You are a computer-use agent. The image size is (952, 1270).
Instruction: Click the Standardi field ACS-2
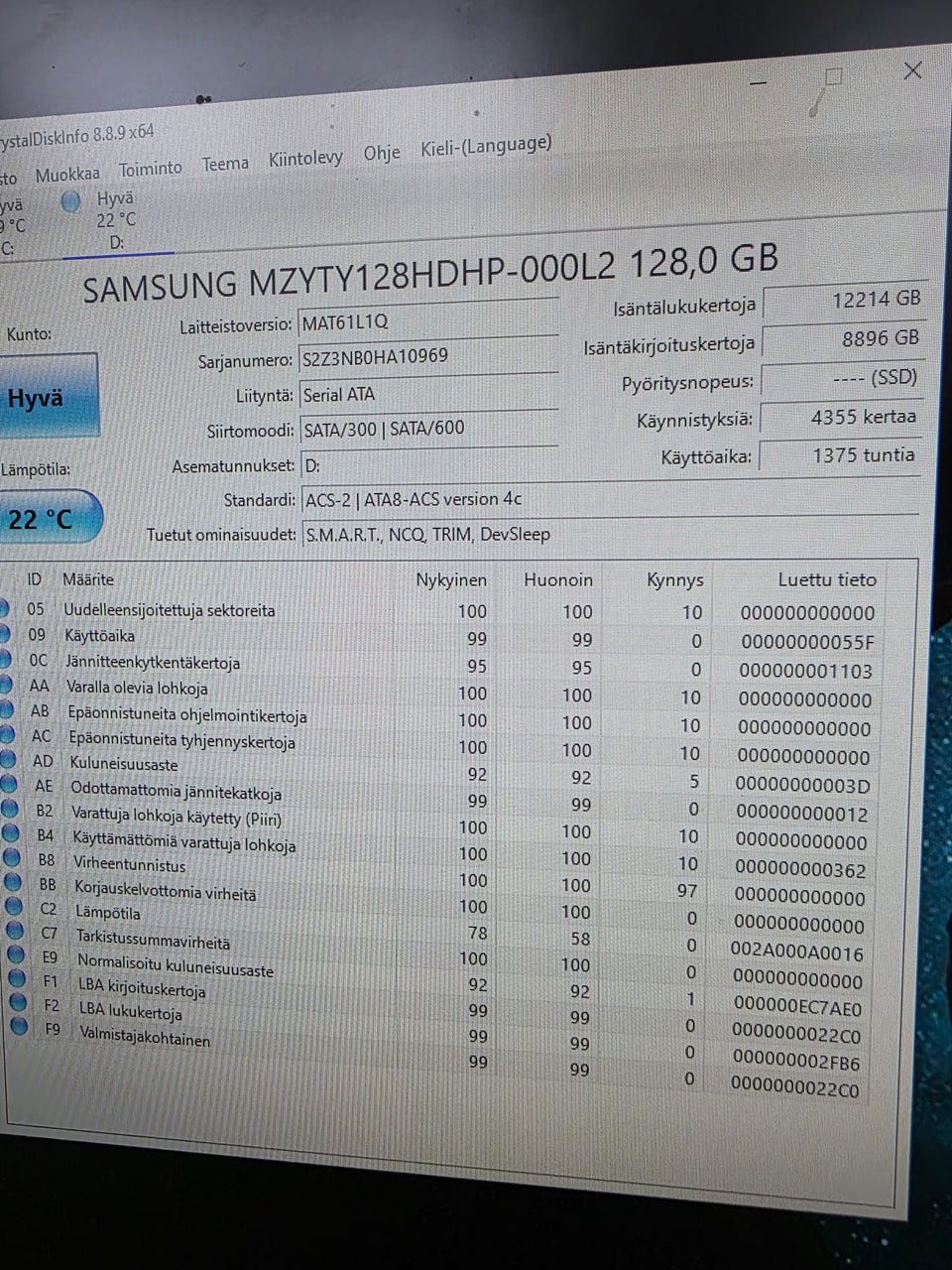610,499
